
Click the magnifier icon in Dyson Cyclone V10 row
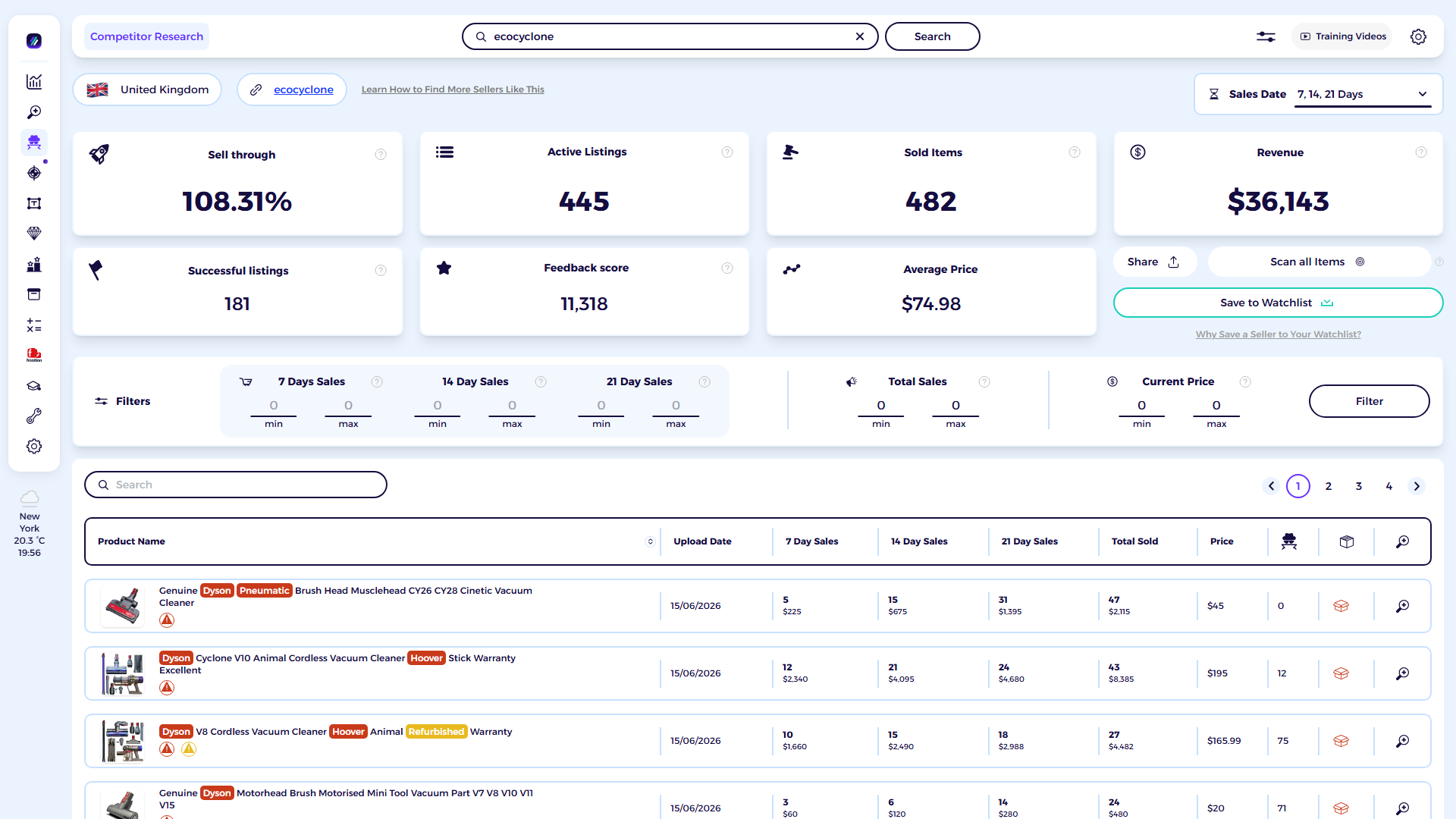1403,673
